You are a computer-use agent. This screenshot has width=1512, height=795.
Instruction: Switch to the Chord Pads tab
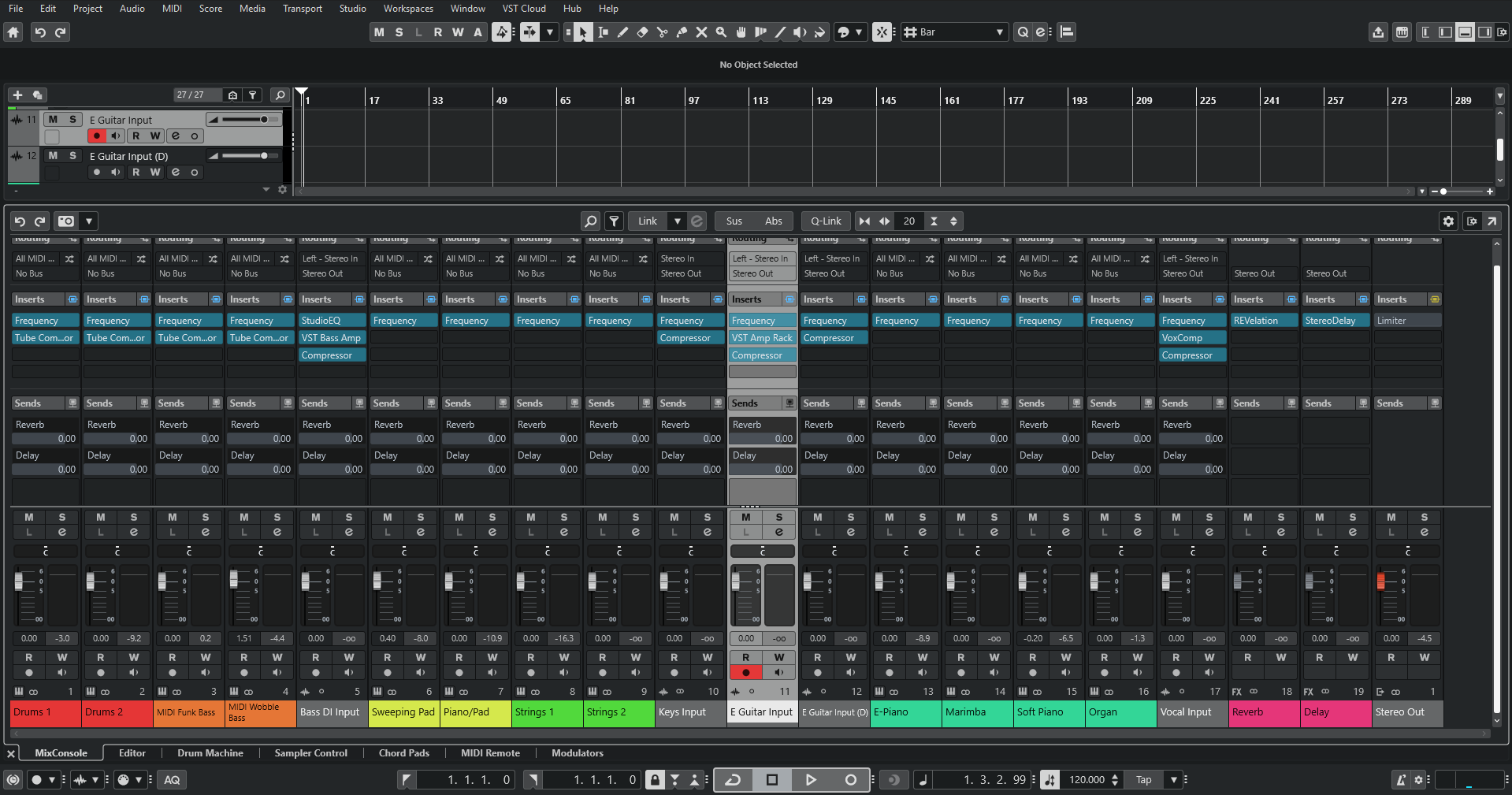coord(403,753)
